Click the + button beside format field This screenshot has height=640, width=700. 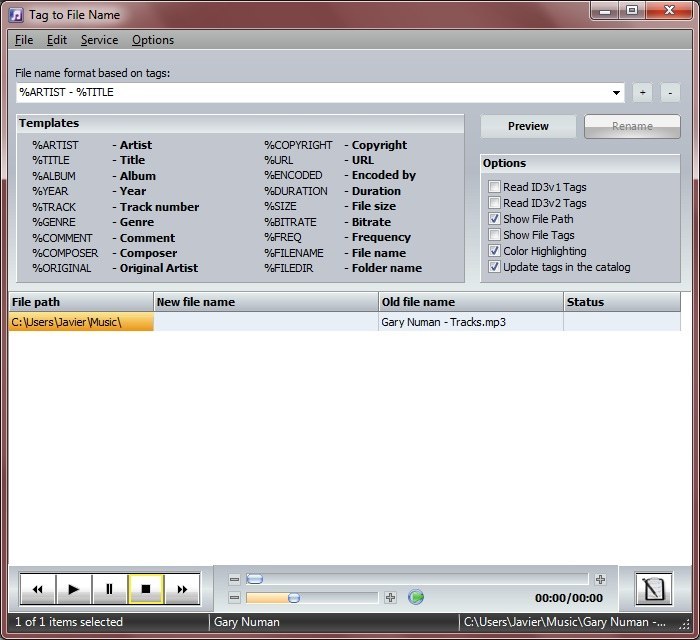tap(642, 93)
